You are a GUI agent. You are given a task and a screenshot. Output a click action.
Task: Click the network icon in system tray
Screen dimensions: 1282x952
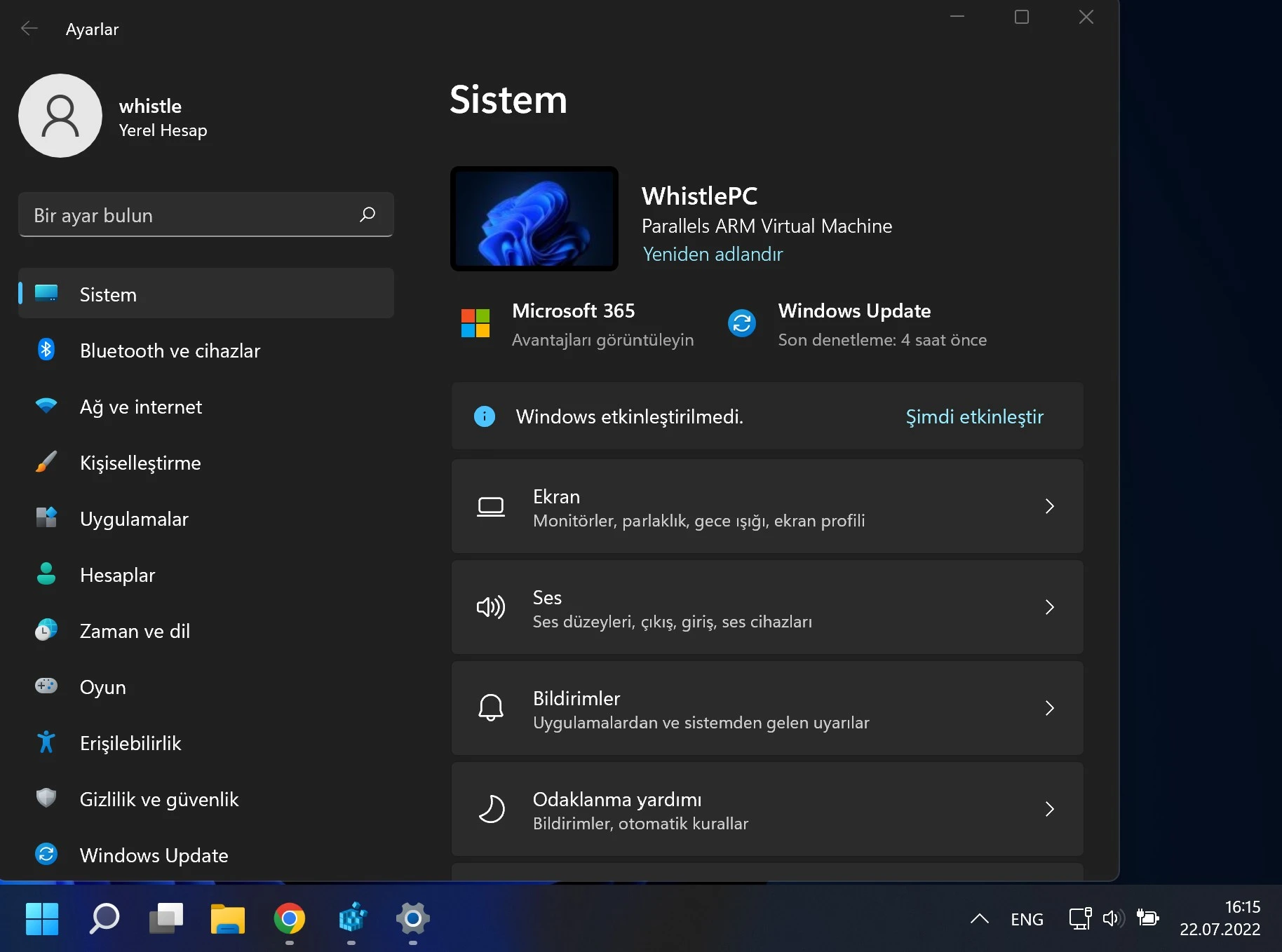1080,918
